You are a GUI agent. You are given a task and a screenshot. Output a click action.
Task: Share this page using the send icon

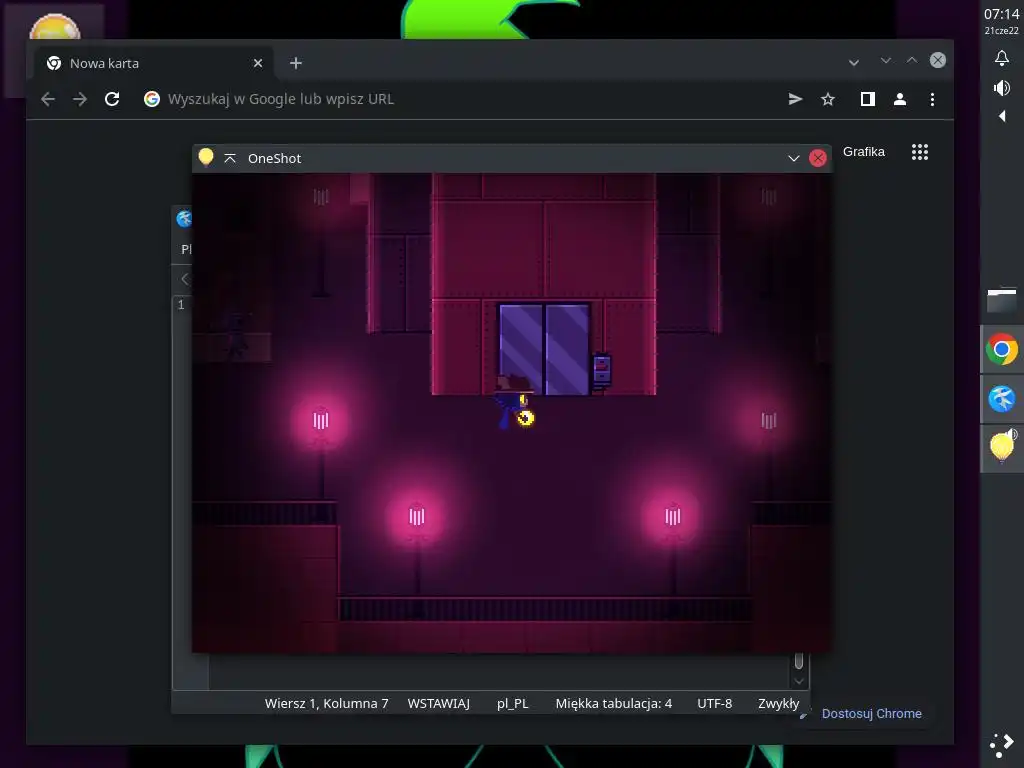point(795,99)
